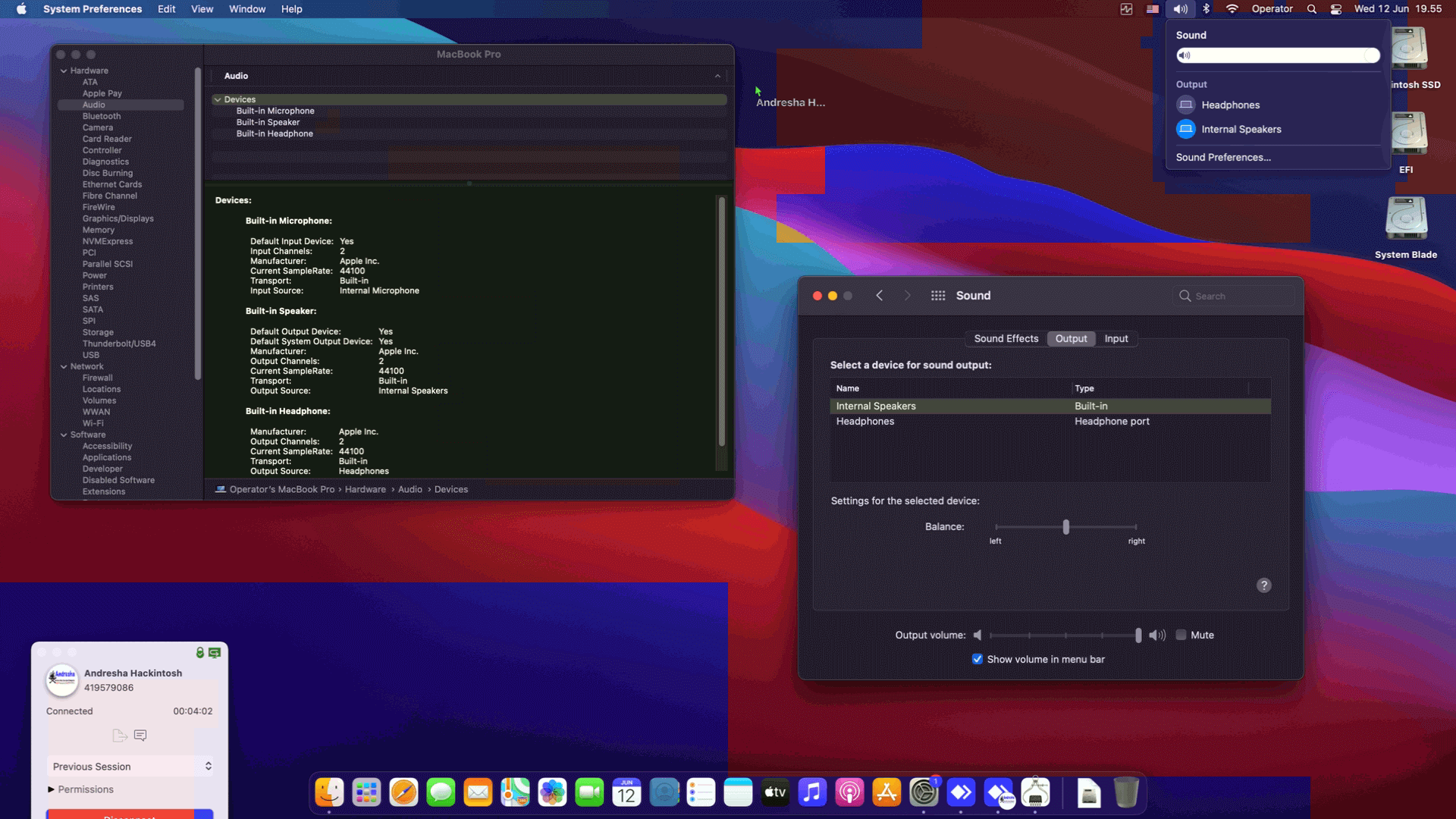Open Sound help question mark button
This screenshot has width=1456, height=819.
point(1264,585)
